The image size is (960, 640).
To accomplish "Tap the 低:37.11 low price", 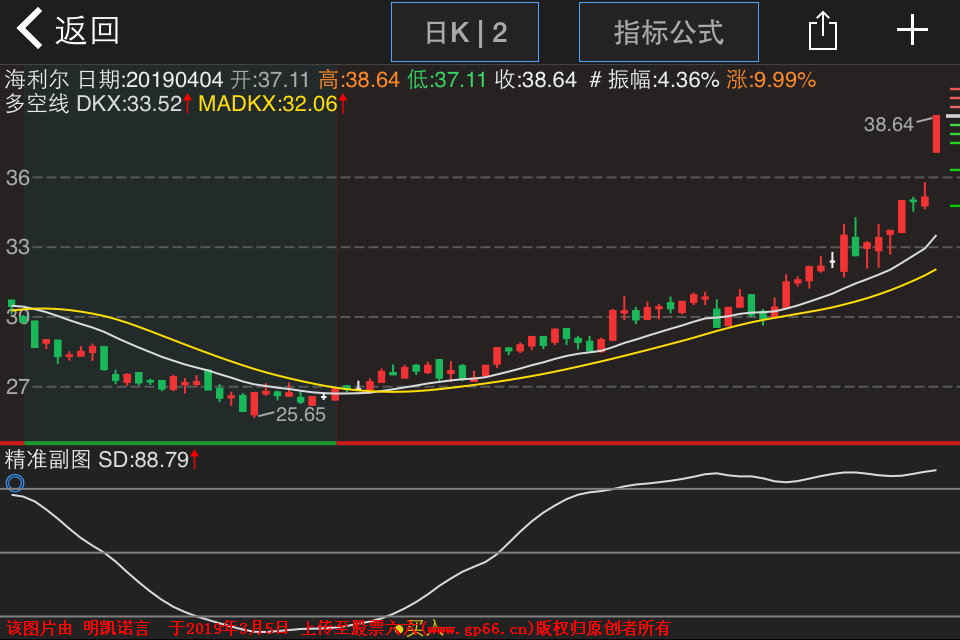I will [447, 80].
